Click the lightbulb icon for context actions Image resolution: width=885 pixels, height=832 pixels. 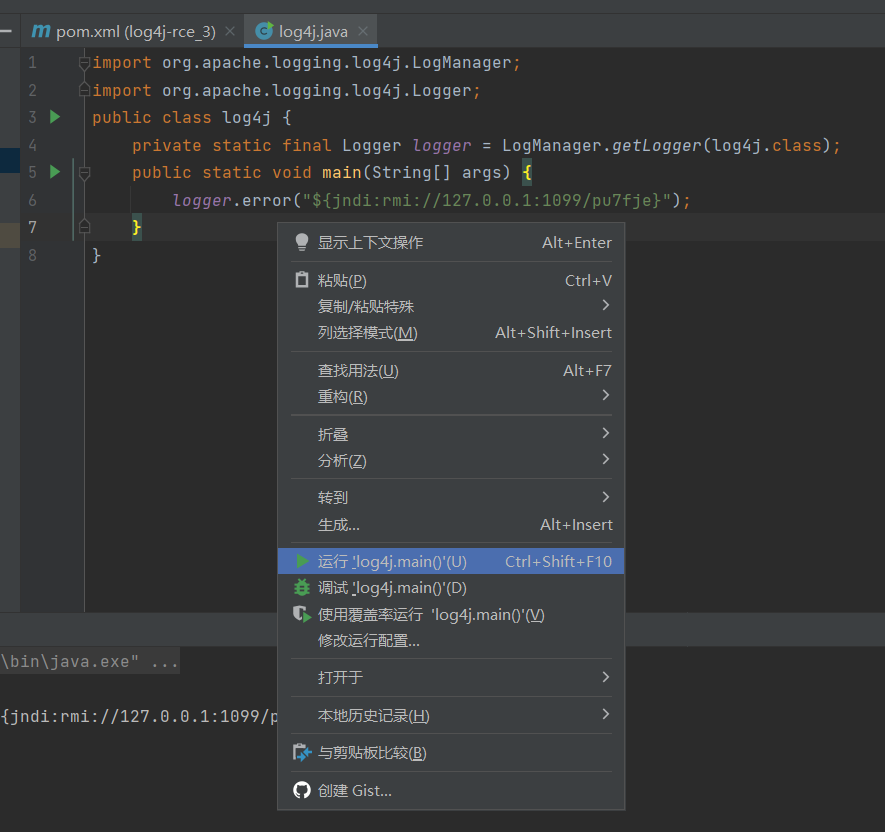tap(302, 242)
